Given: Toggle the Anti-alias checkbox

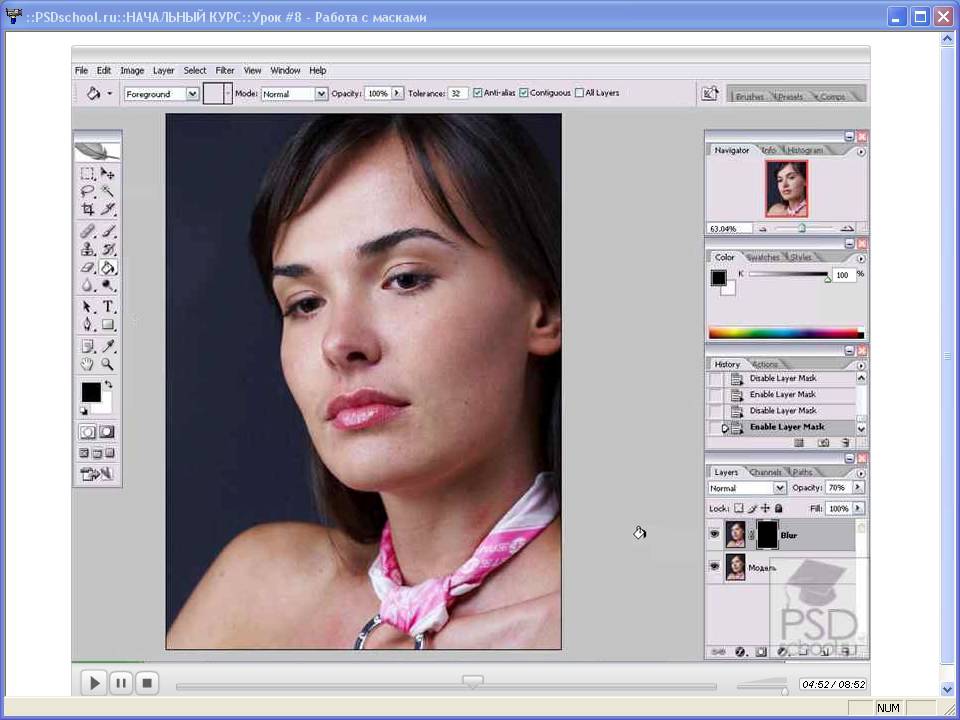Looking at the screenshot, I should (x=478, y=93).
